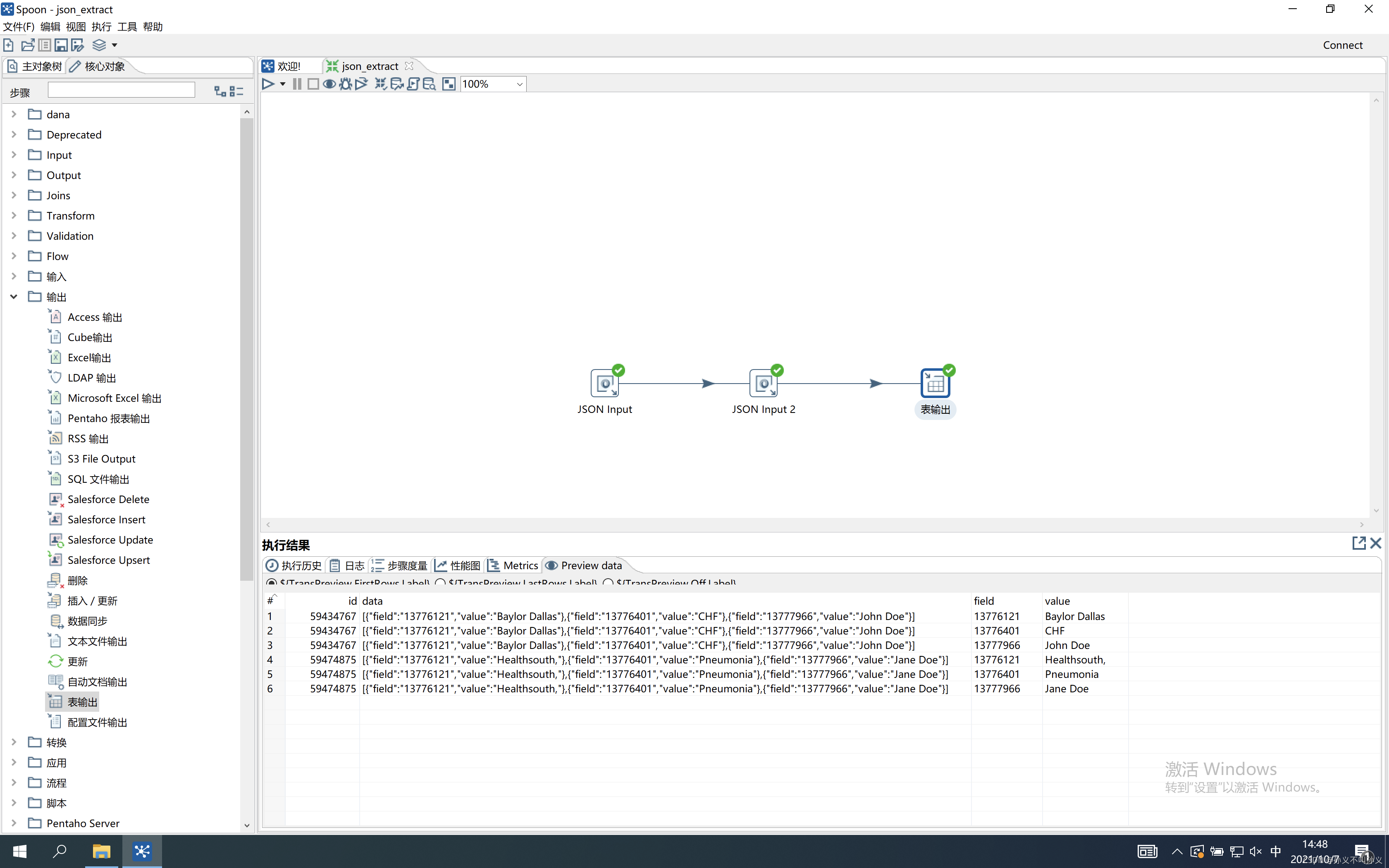
Task: Click the debug bug icon in toolbar
Action: (x=345, y=84)
